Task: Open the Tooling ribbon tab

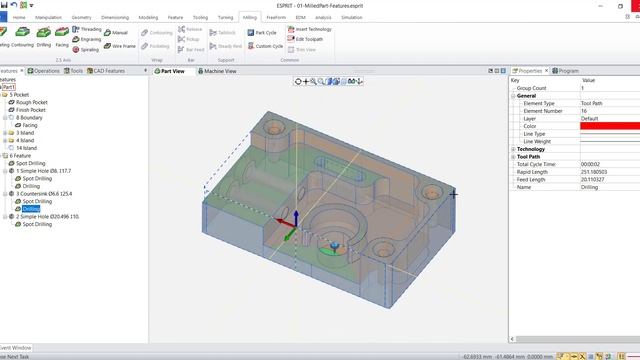Action: coord(200,18)
